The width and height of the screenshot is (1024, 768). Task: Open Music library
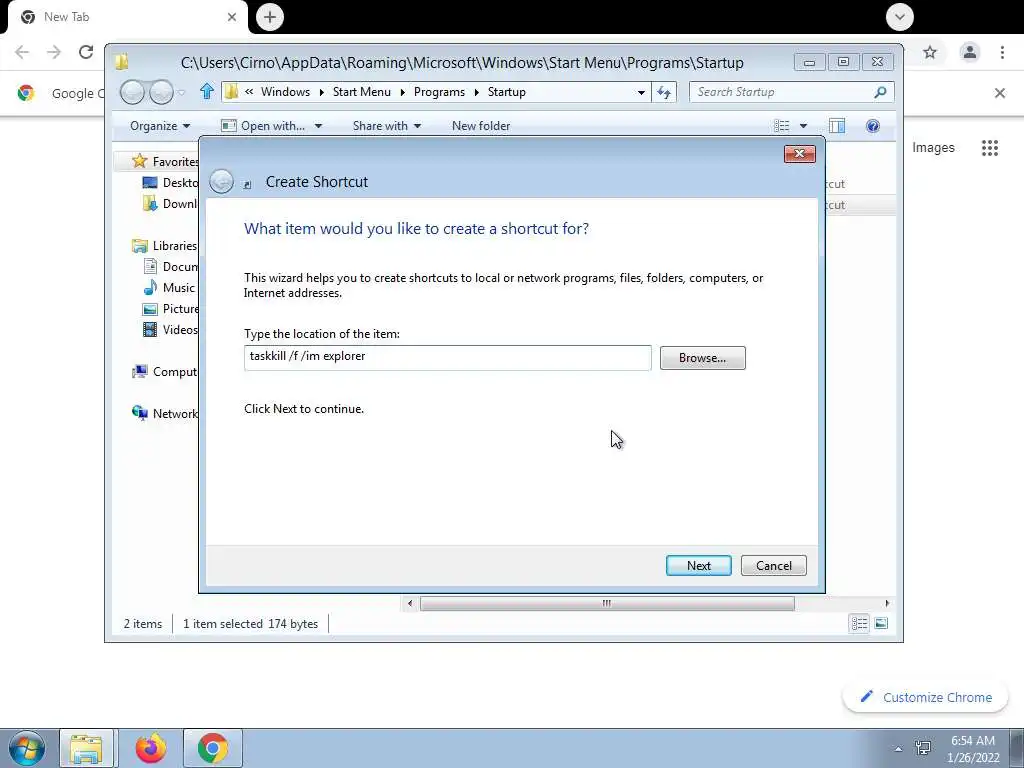point(169,287)
